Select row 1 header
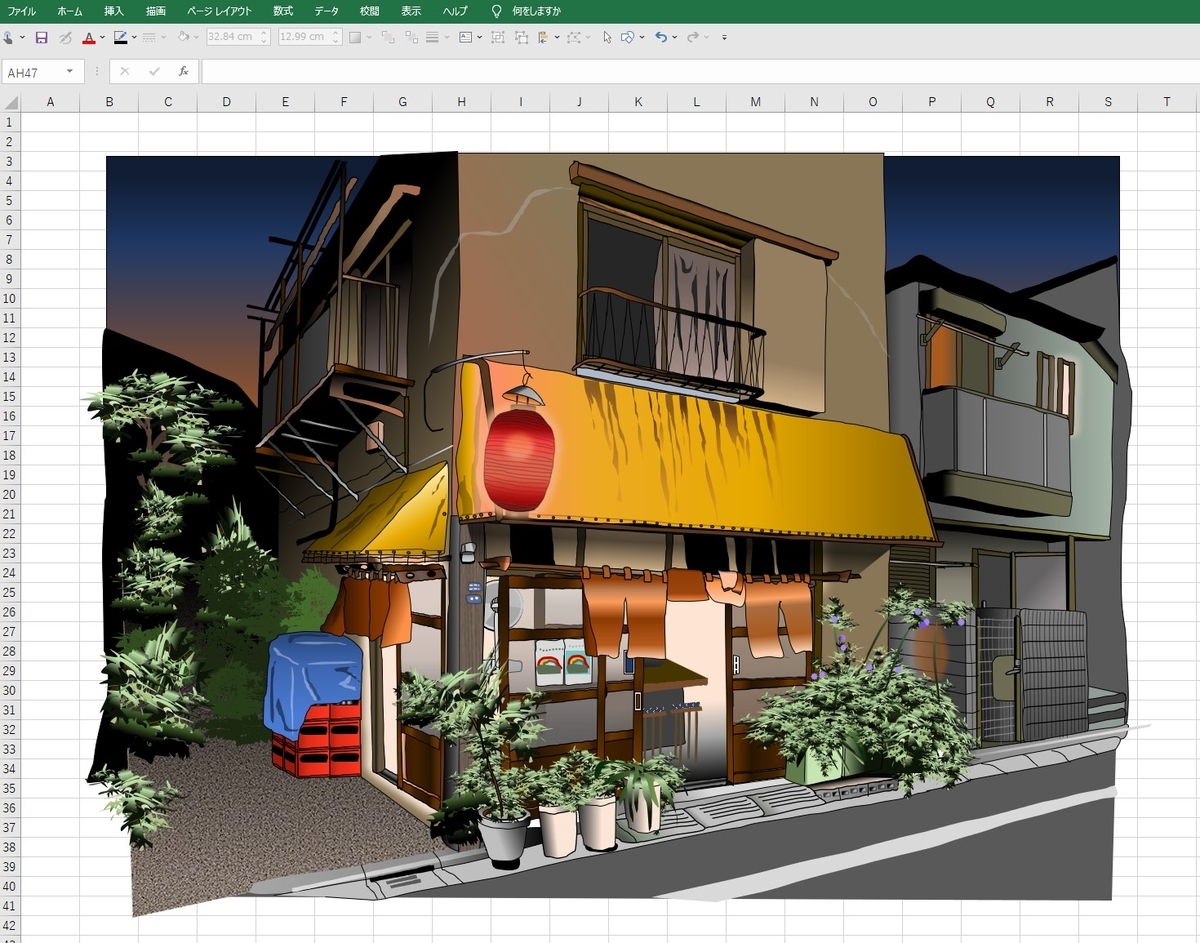The height and width of the screenshot is (943, 1200). pos(10,122)
